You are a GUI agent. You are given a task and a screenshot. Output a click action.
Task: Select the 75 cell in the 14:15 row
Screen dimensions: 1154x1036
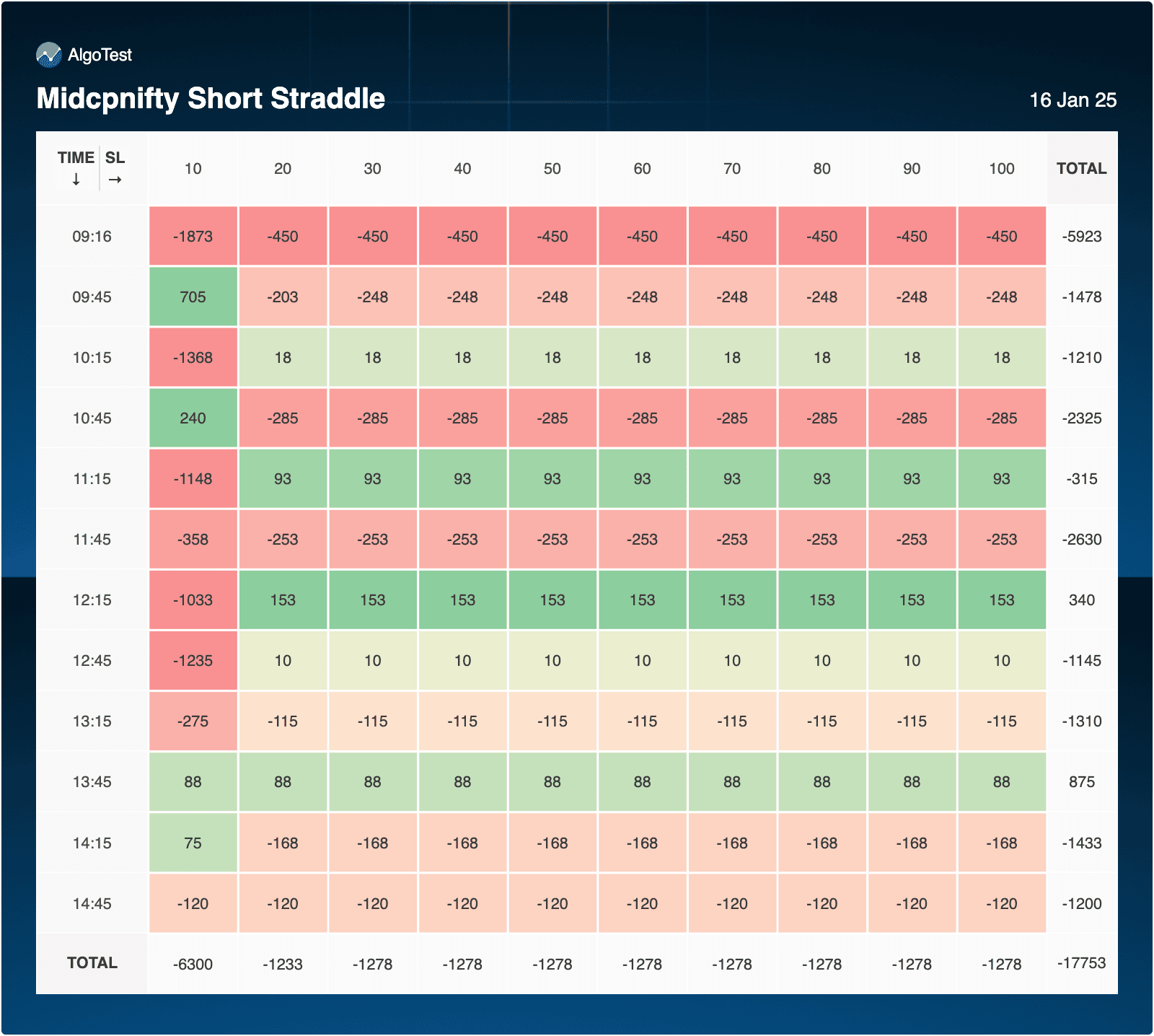point(193,843)
